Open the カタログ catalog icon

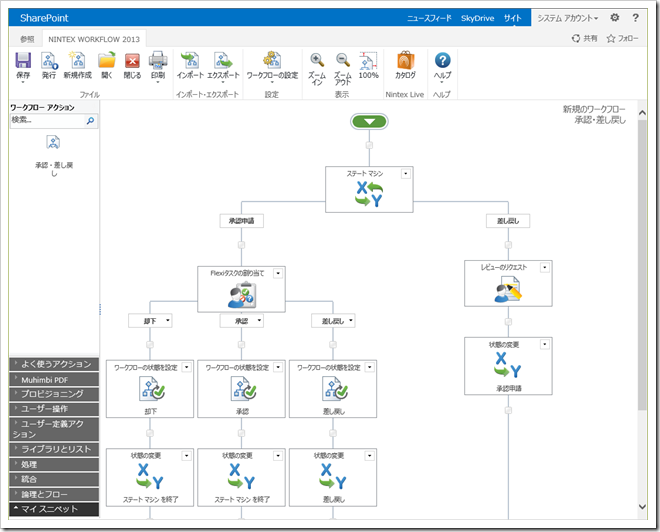[x=405, y=62]
